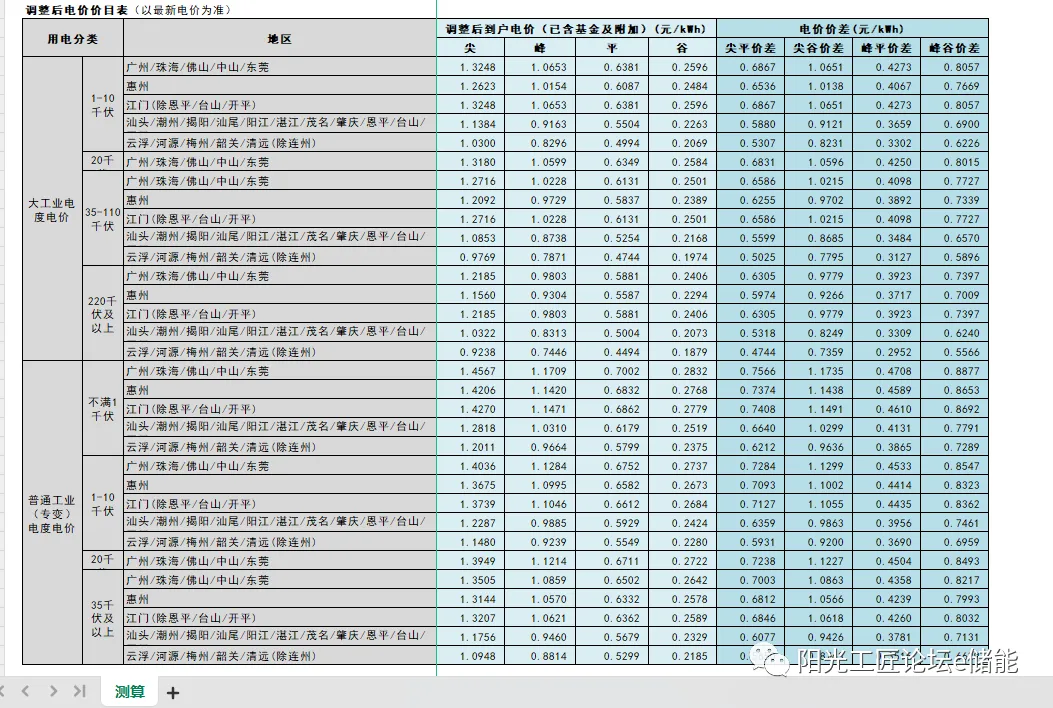Select the cell with value 1.1384
This screenshot has width=1053, height=708.
pos(470,124)
